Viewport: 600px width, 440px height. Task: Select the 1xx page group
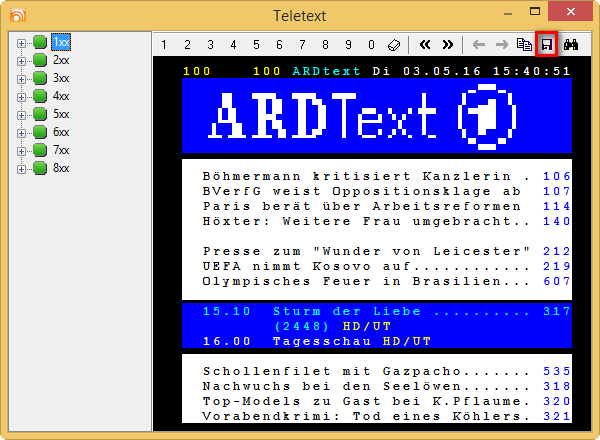(61, 42)
